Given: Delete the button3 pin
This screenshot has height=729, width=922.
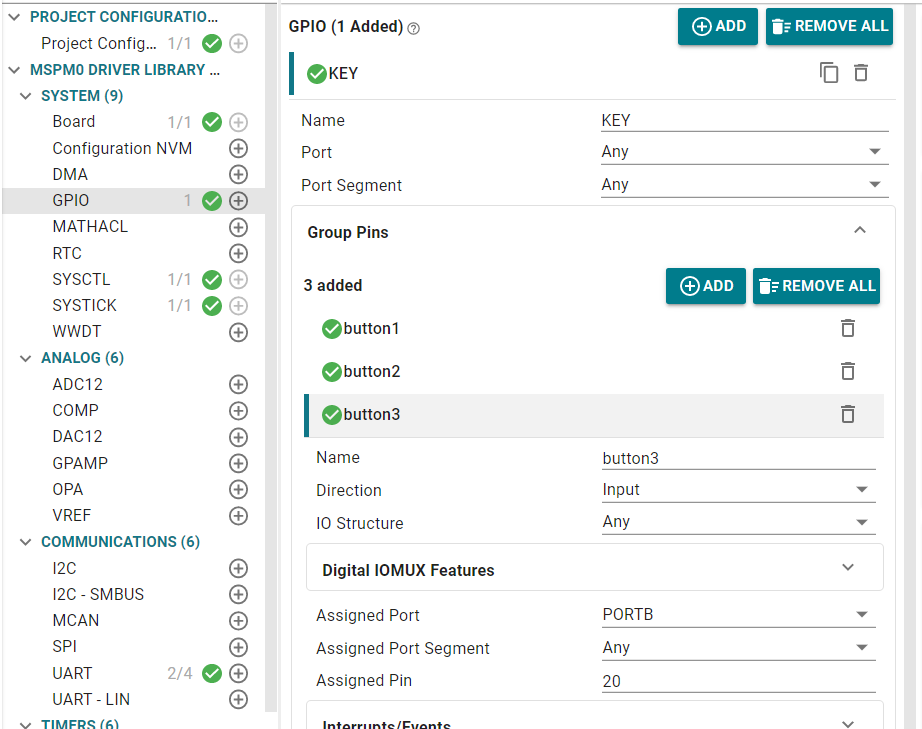Looking at the screenshot, I should (x=847, y=414).
